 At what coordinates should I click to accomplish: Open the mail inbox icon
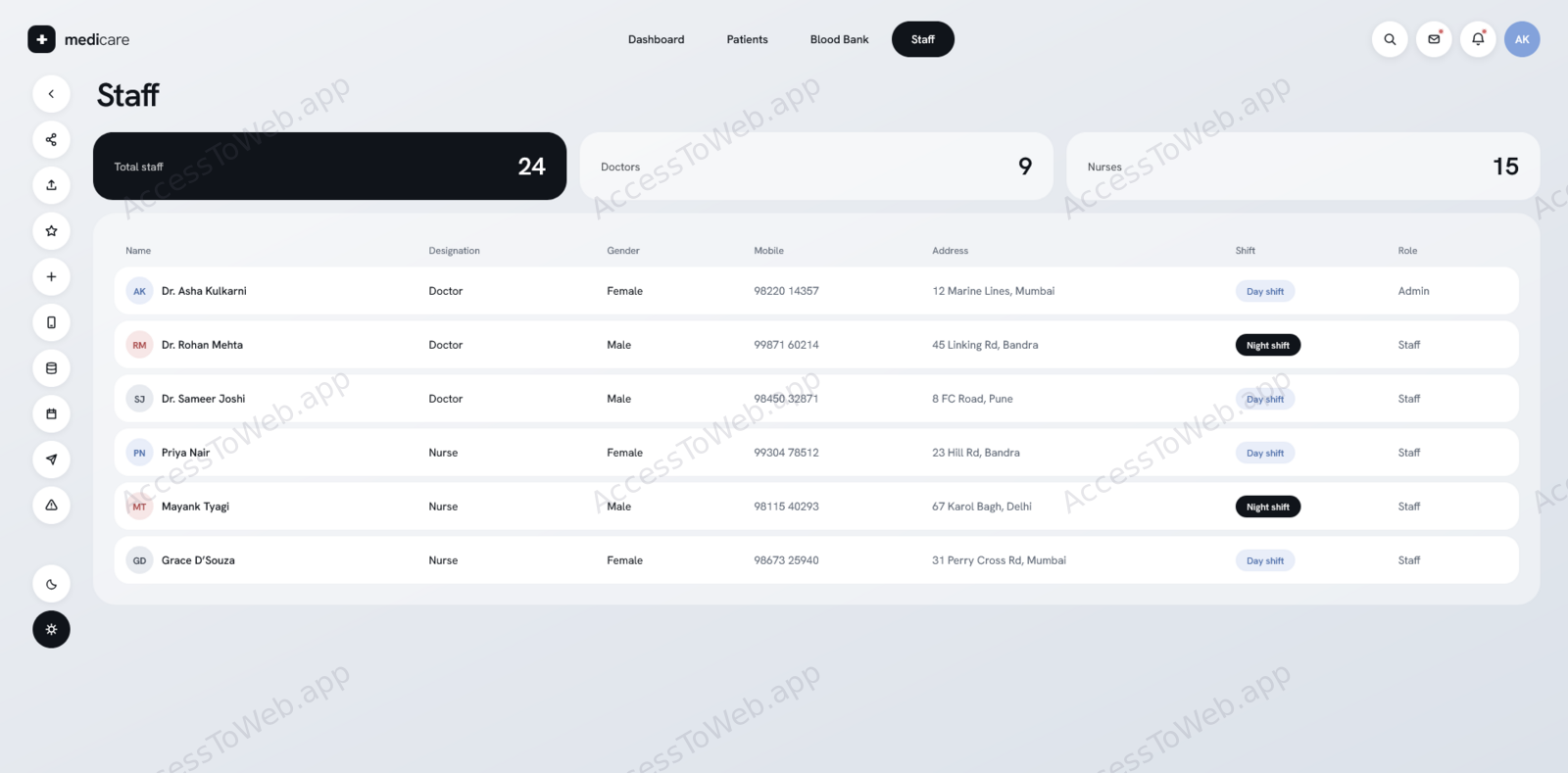(x=1434, y=39)
